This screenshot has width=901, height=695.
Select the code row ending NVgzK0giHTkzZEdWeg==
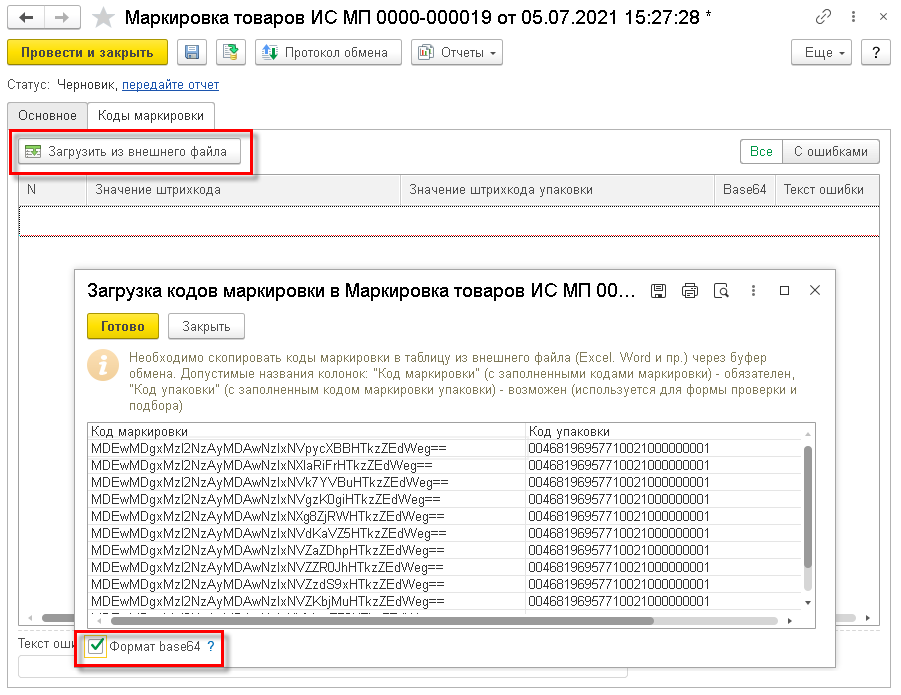point(307,500)
